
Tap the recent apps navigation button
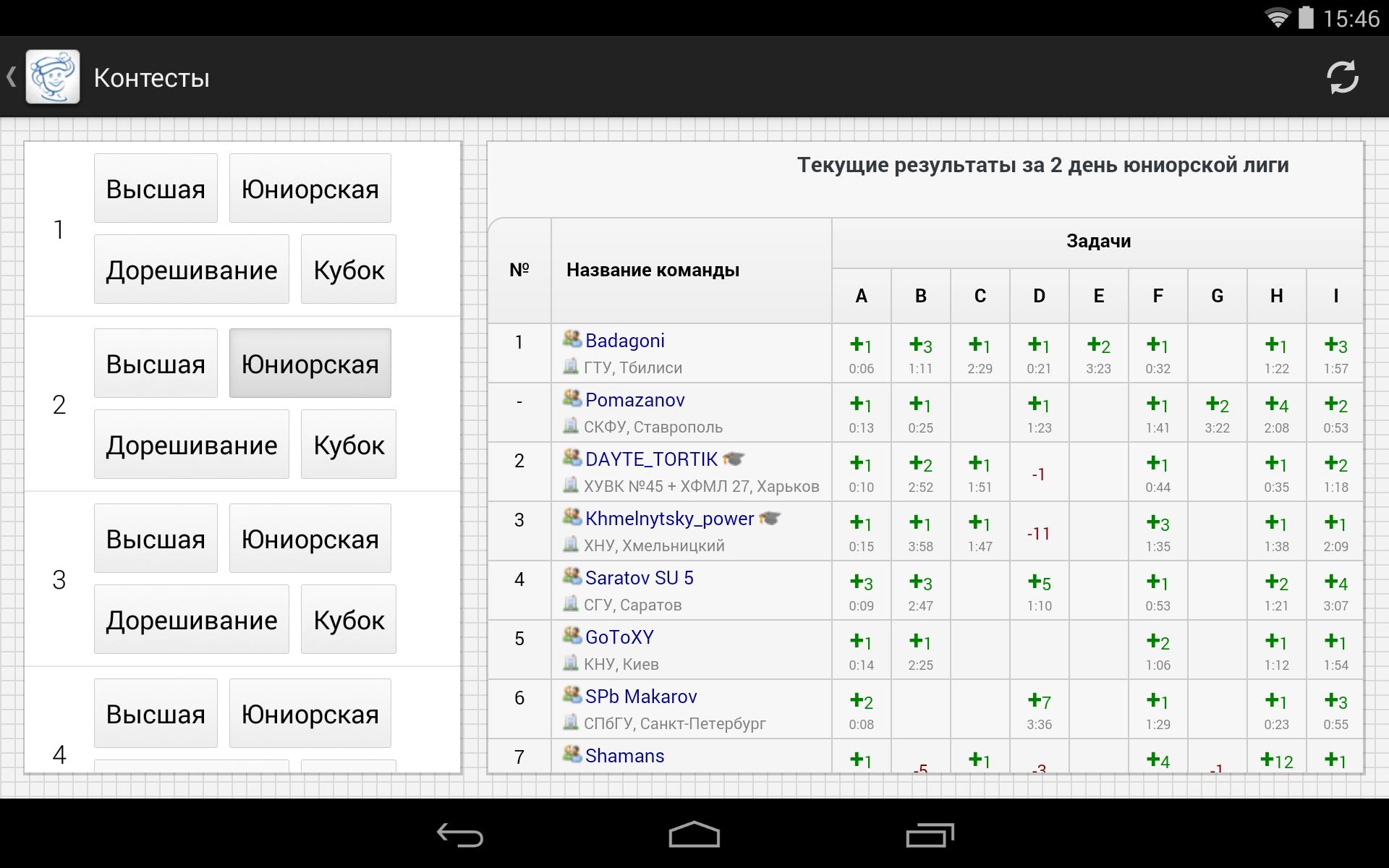(930, 835)
